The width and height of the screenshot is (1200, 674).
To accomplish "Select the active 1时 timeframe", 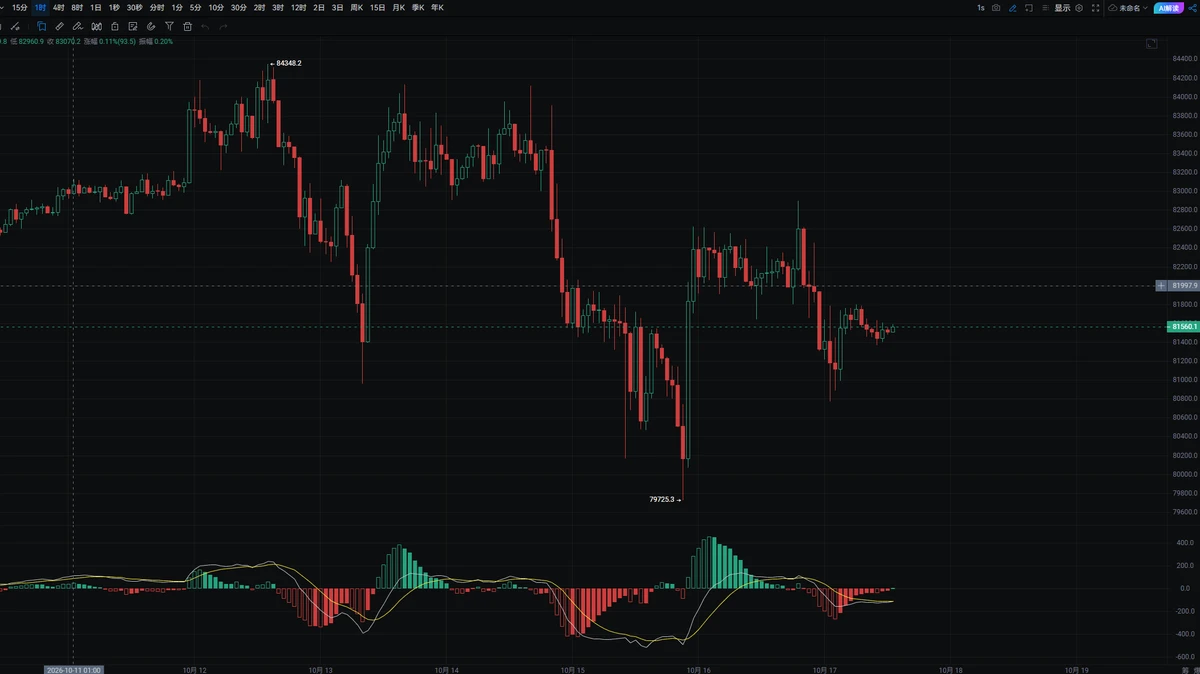I will click(x=40, y=8).
